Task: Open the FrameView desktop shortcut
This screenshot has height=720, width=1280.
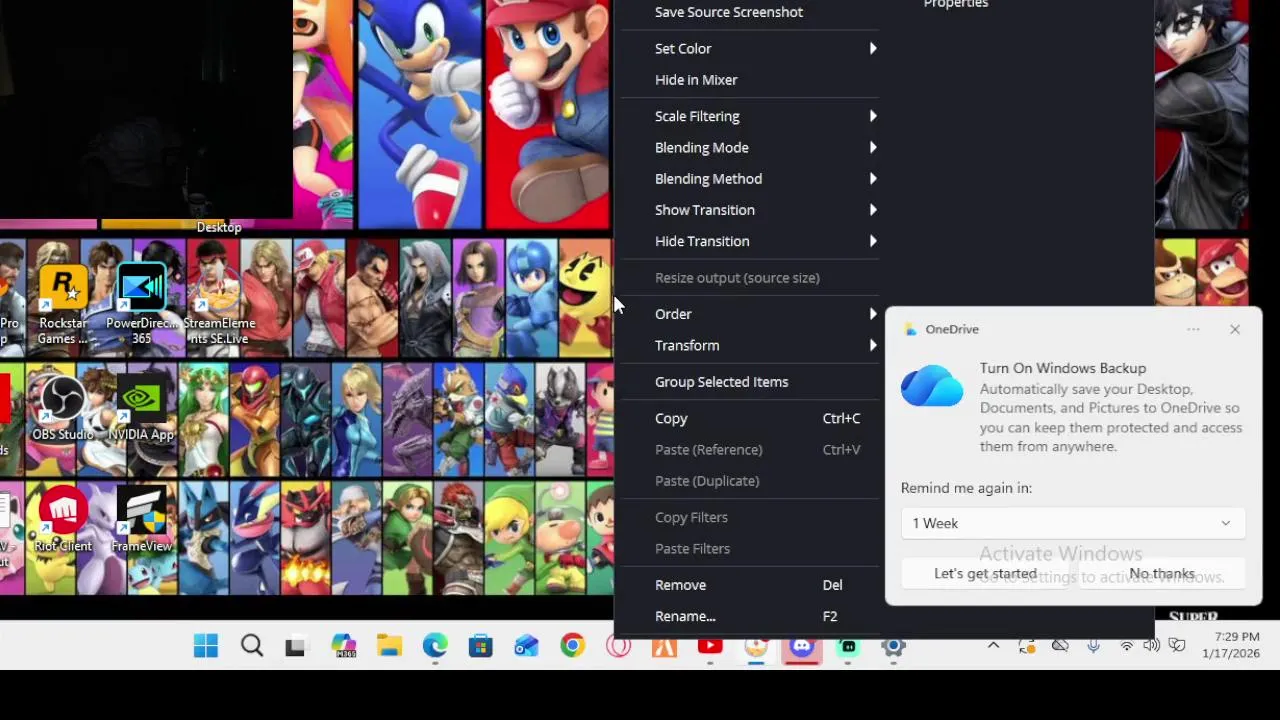Action: (141, 520)
